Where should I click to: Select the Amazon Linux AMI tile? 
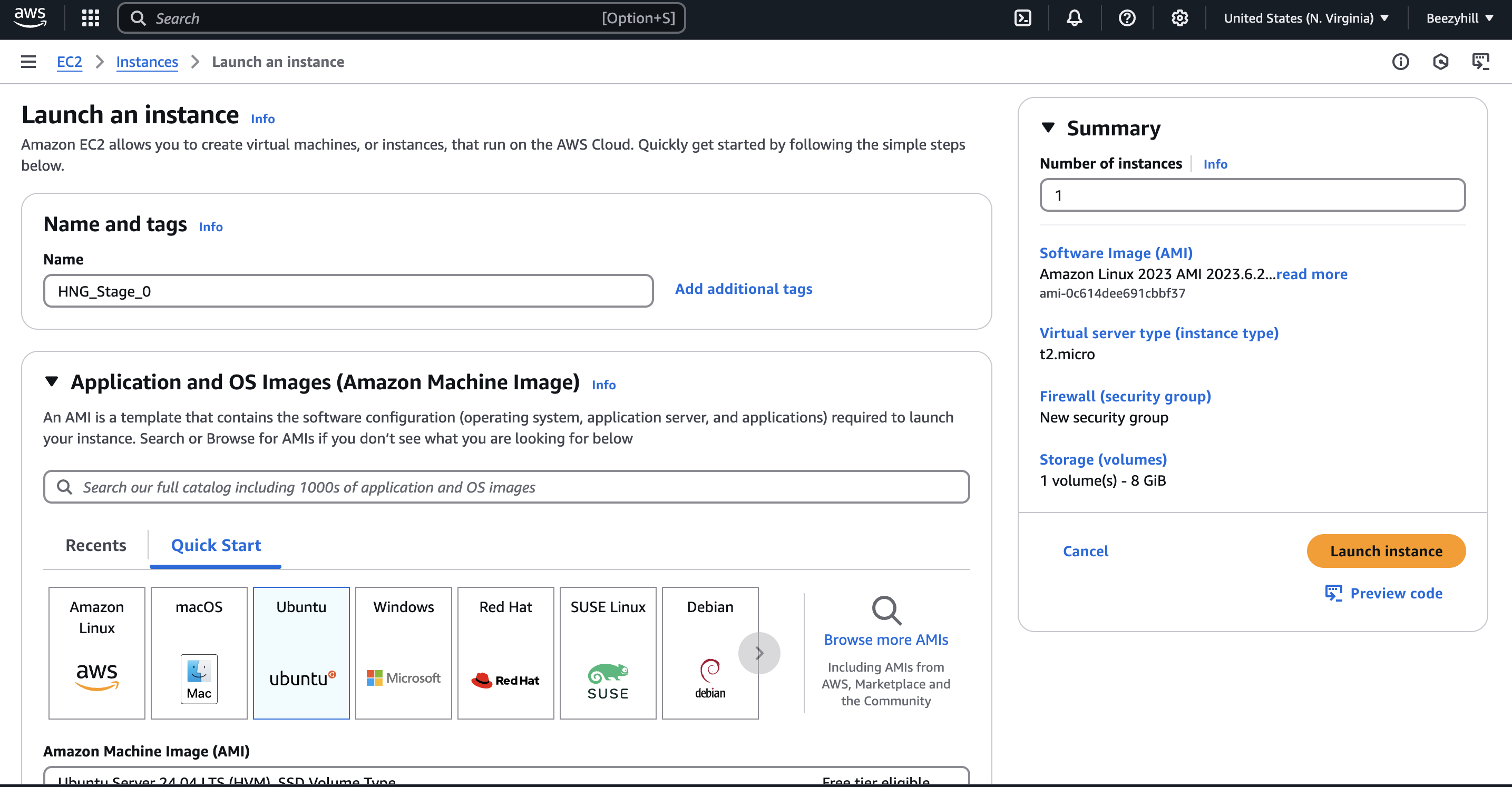(x=97, y=653)
